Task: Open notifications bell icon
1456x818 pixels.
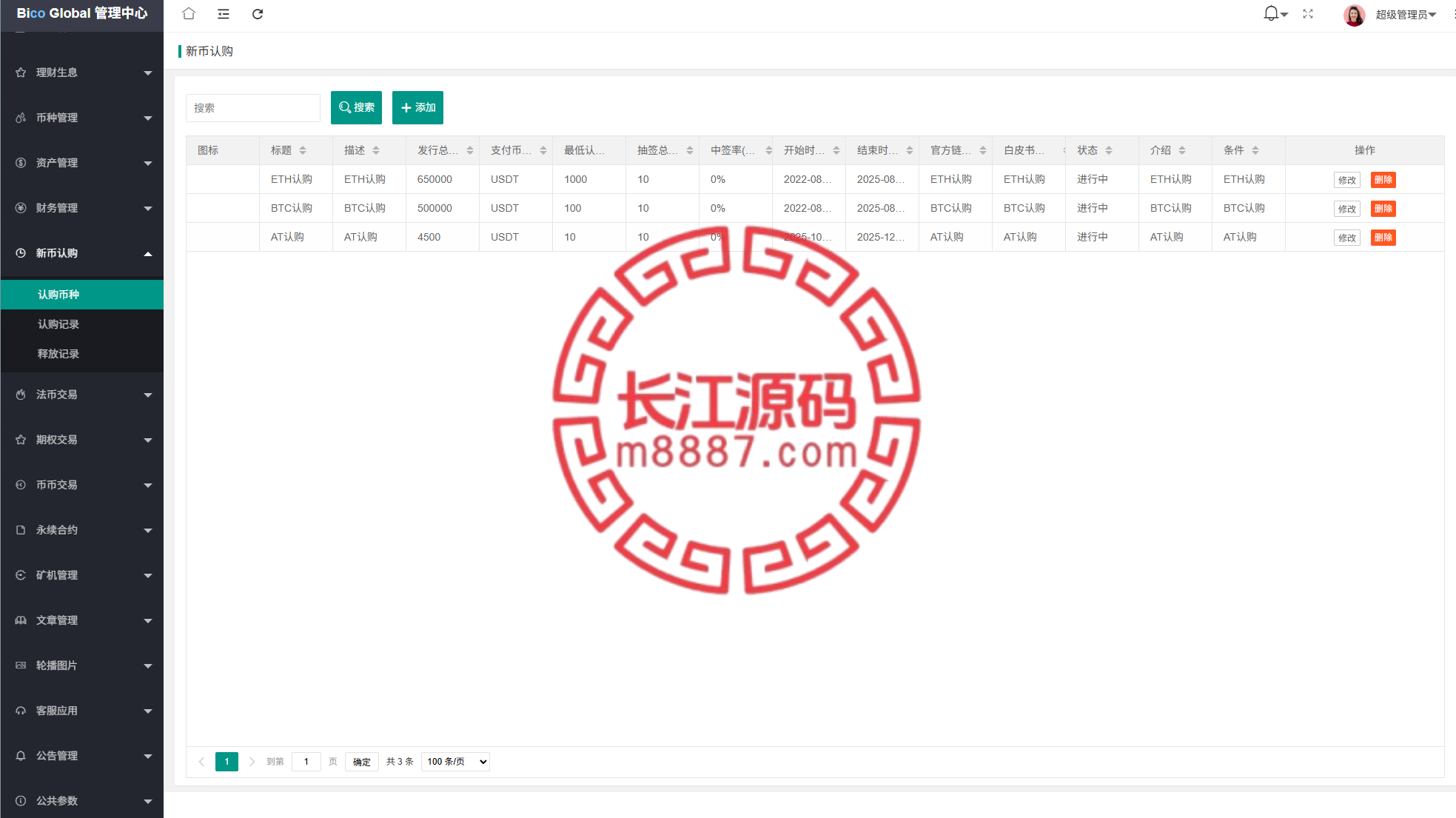Action: tap(1271, 13)
